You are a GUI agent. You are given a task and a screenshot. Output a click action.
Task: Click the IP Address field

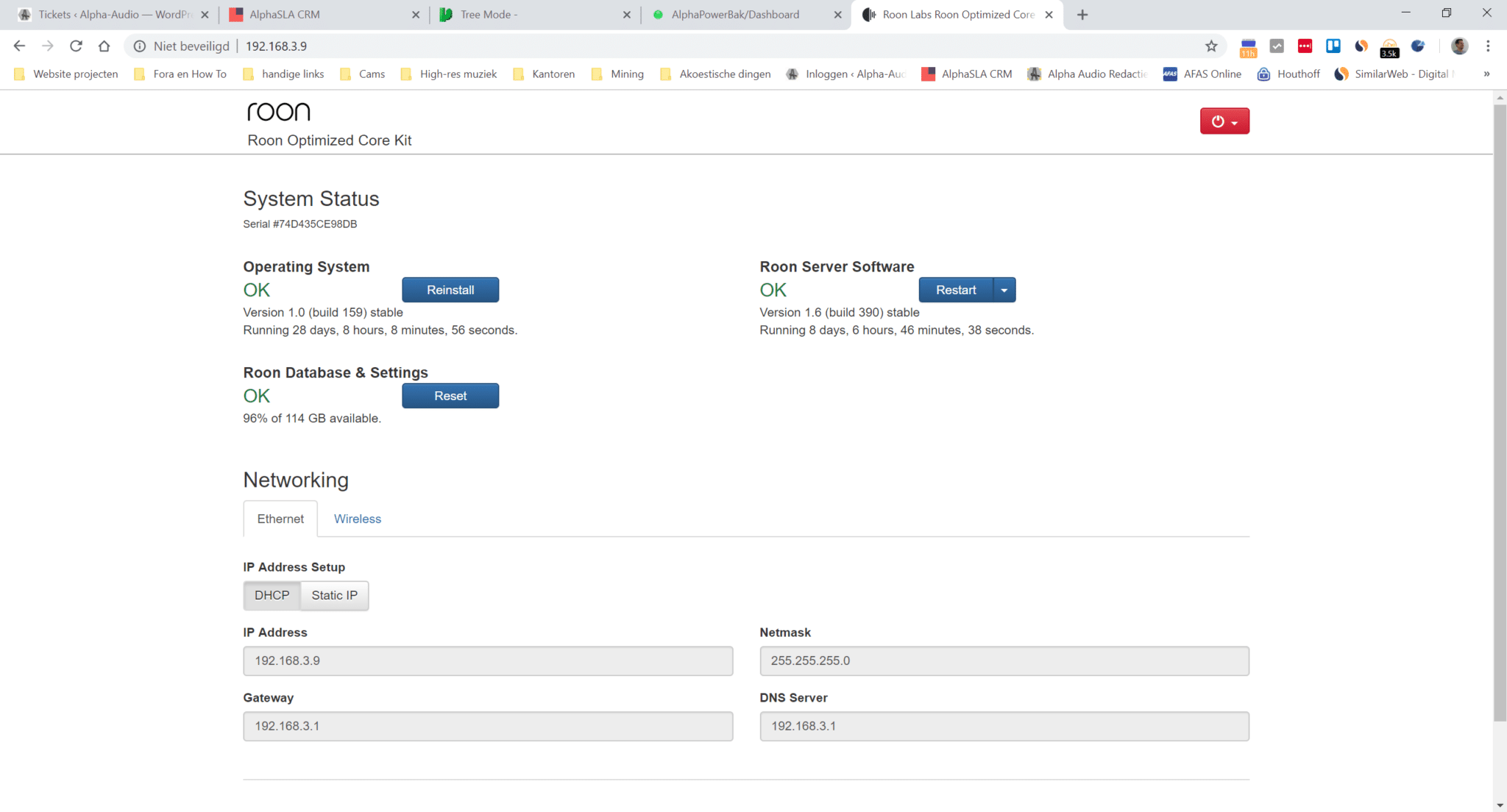coord(488,660)
